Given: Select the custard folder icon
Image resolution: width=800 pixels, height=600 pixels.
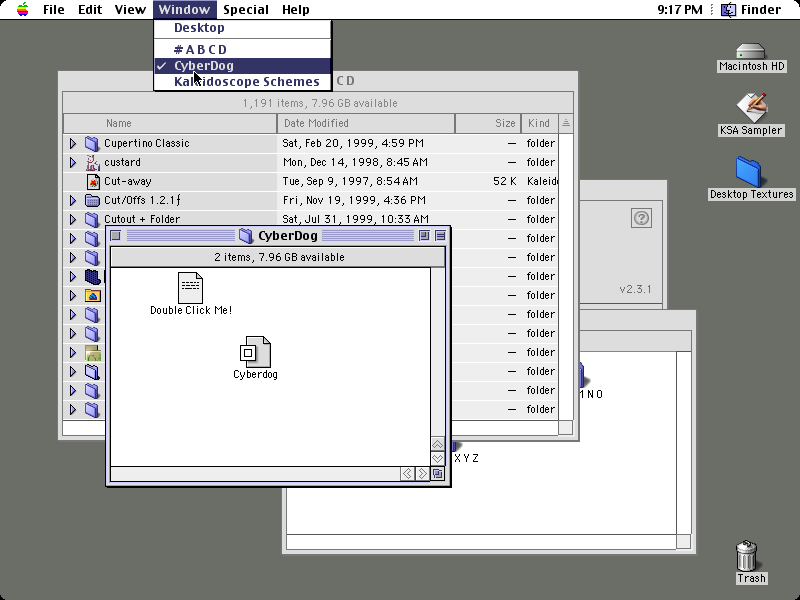Looking at the screenshot, I should coord(92,162).
